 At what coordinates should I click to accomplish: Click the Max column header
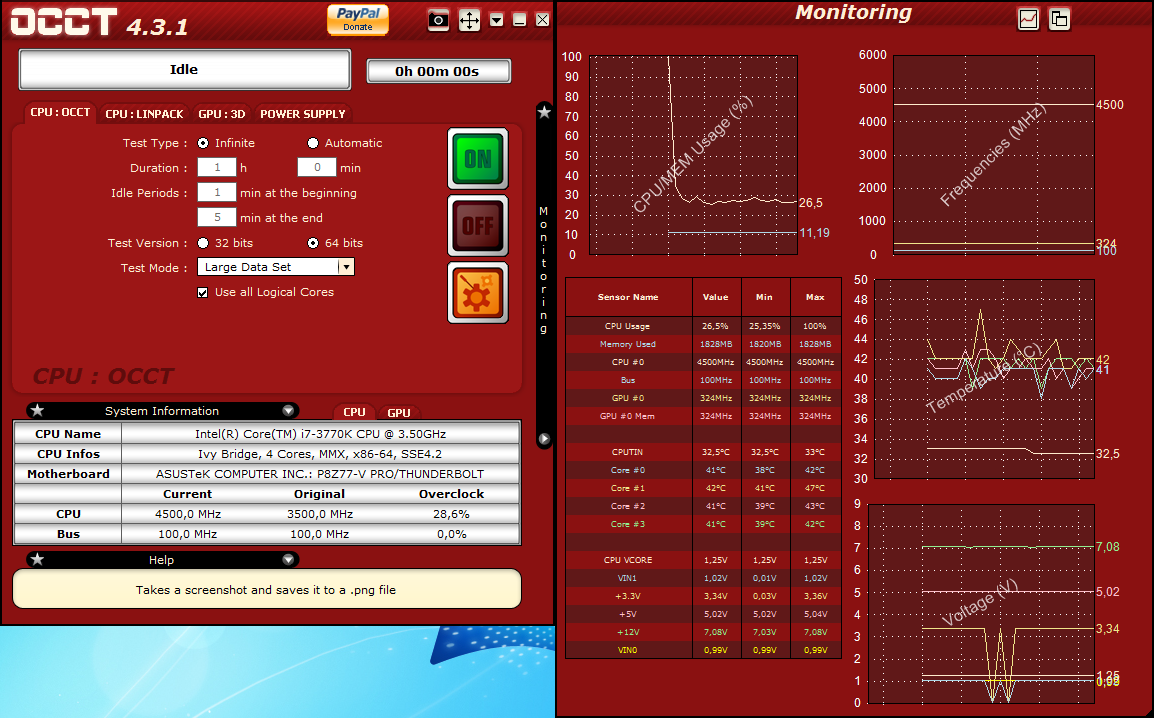point(815,297)
